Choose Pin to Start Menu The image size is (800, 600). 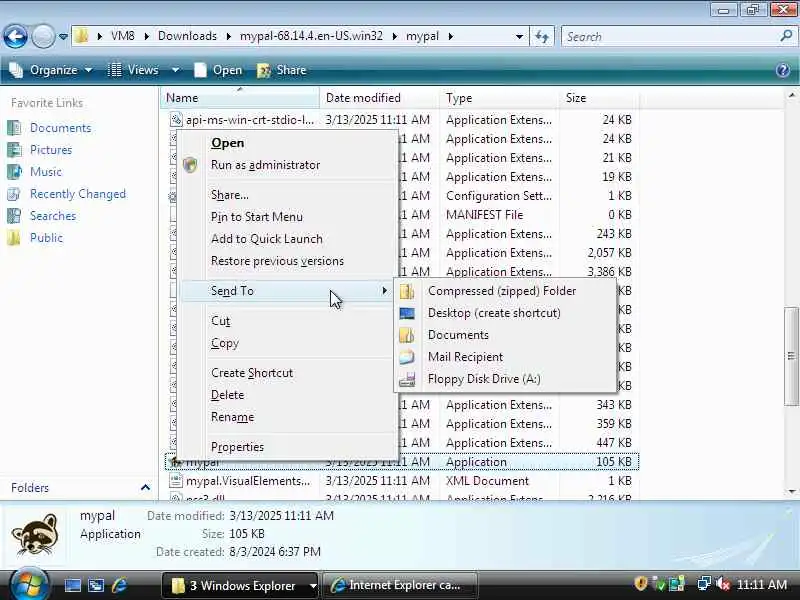point(257,217)
